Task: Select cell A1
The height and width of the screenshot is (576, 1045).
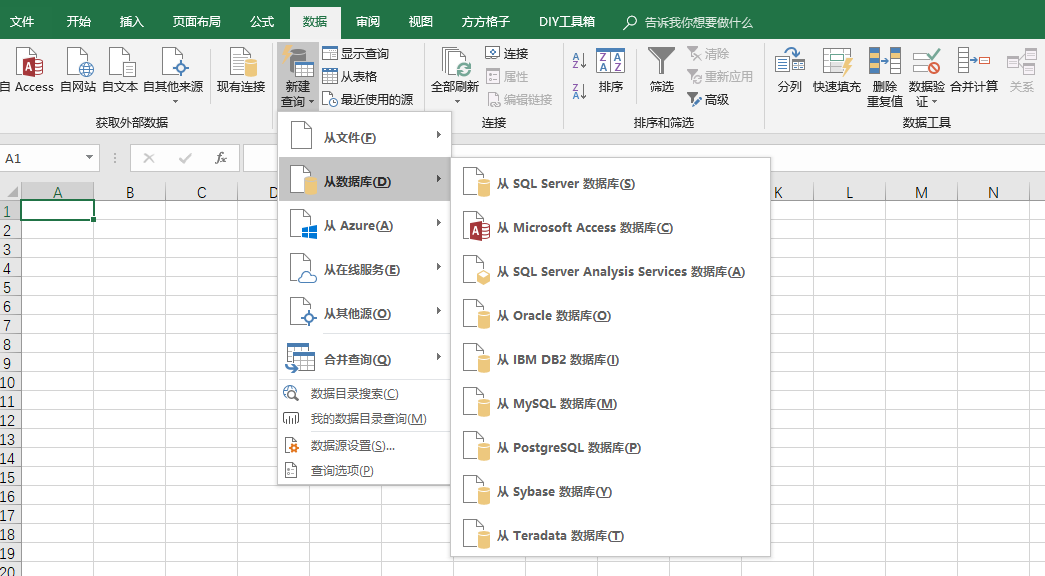Action: (57, 211)
